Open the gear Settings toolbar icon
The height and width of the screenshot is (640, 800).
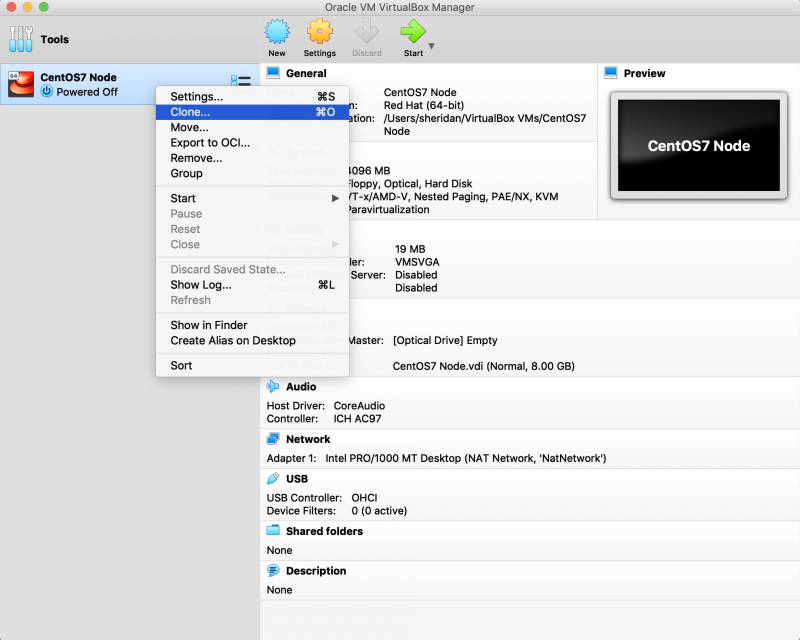click(x=320, y=32)
